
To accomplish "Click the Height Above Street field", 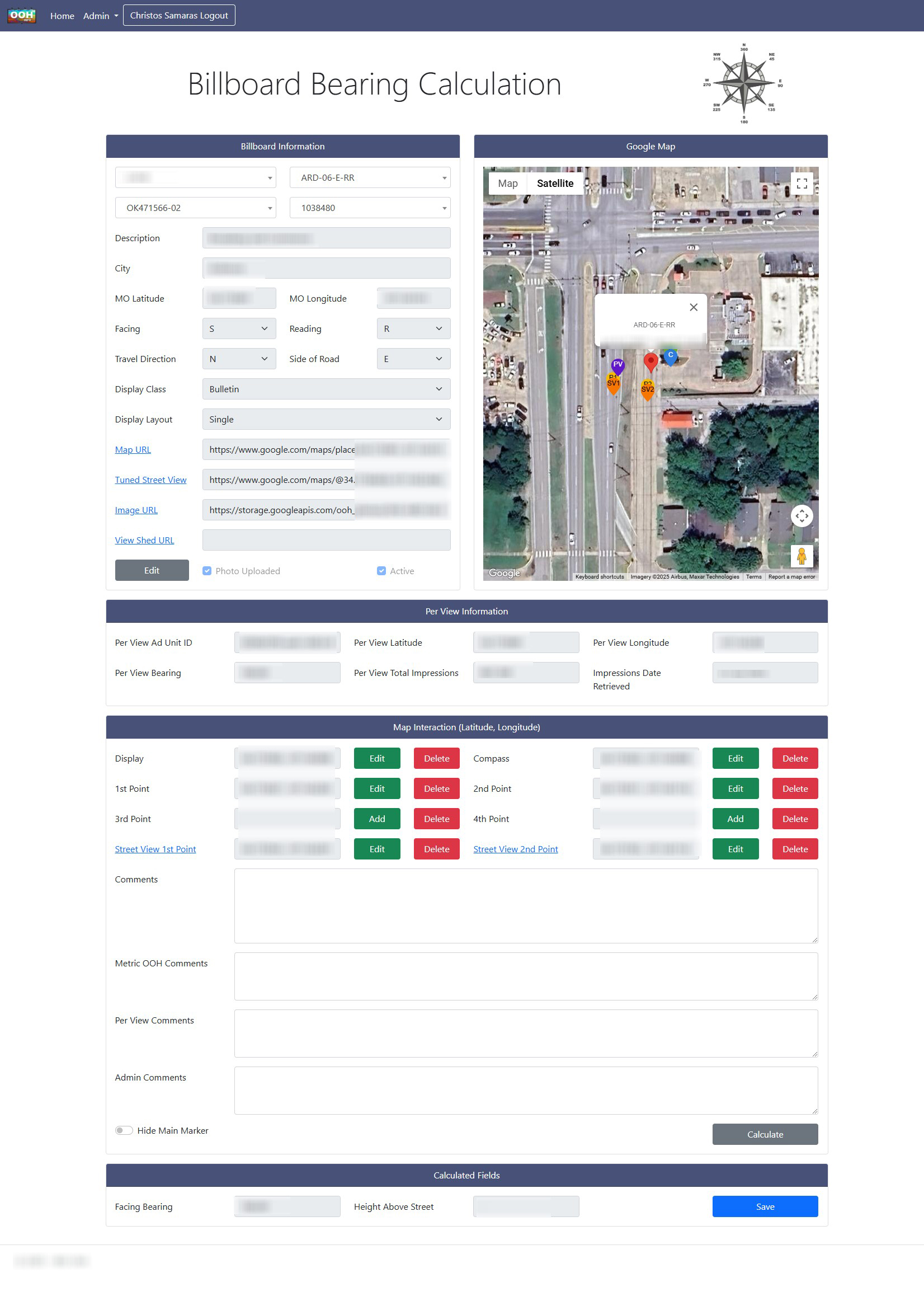I will click(526, 1206).
